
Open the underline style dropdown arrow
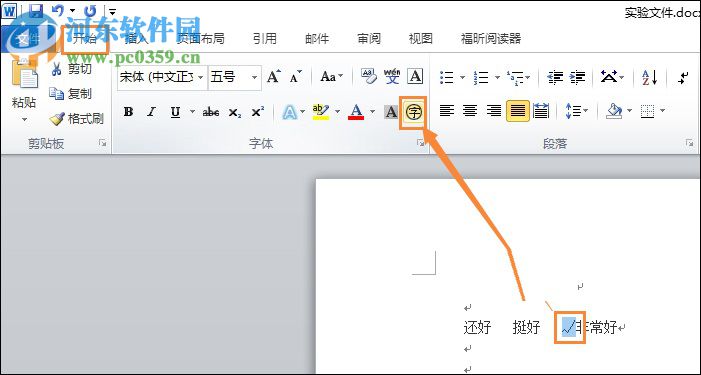click(x=192, y=112)
